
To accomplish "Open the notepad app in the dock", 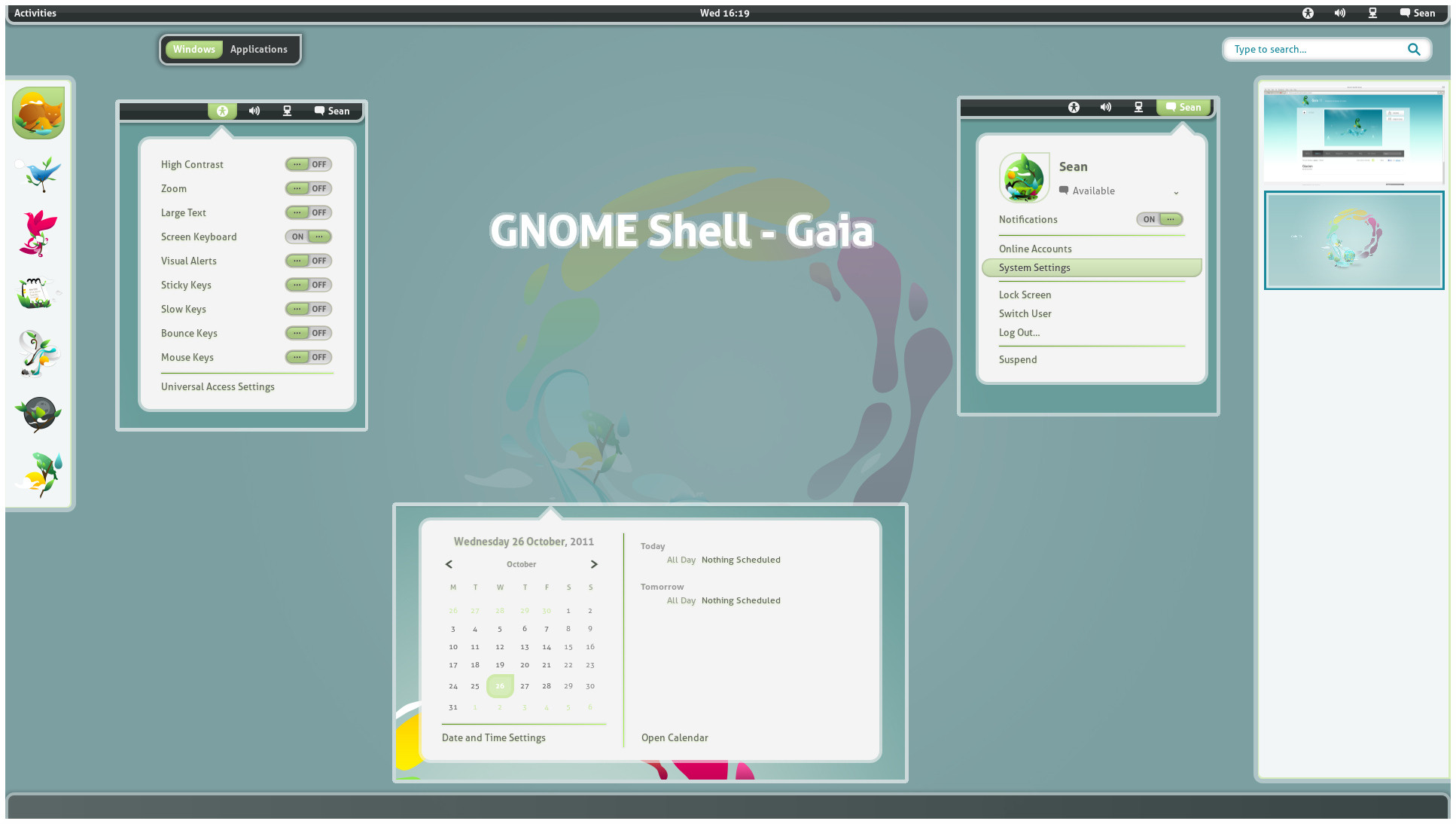I will pos(38,293).
